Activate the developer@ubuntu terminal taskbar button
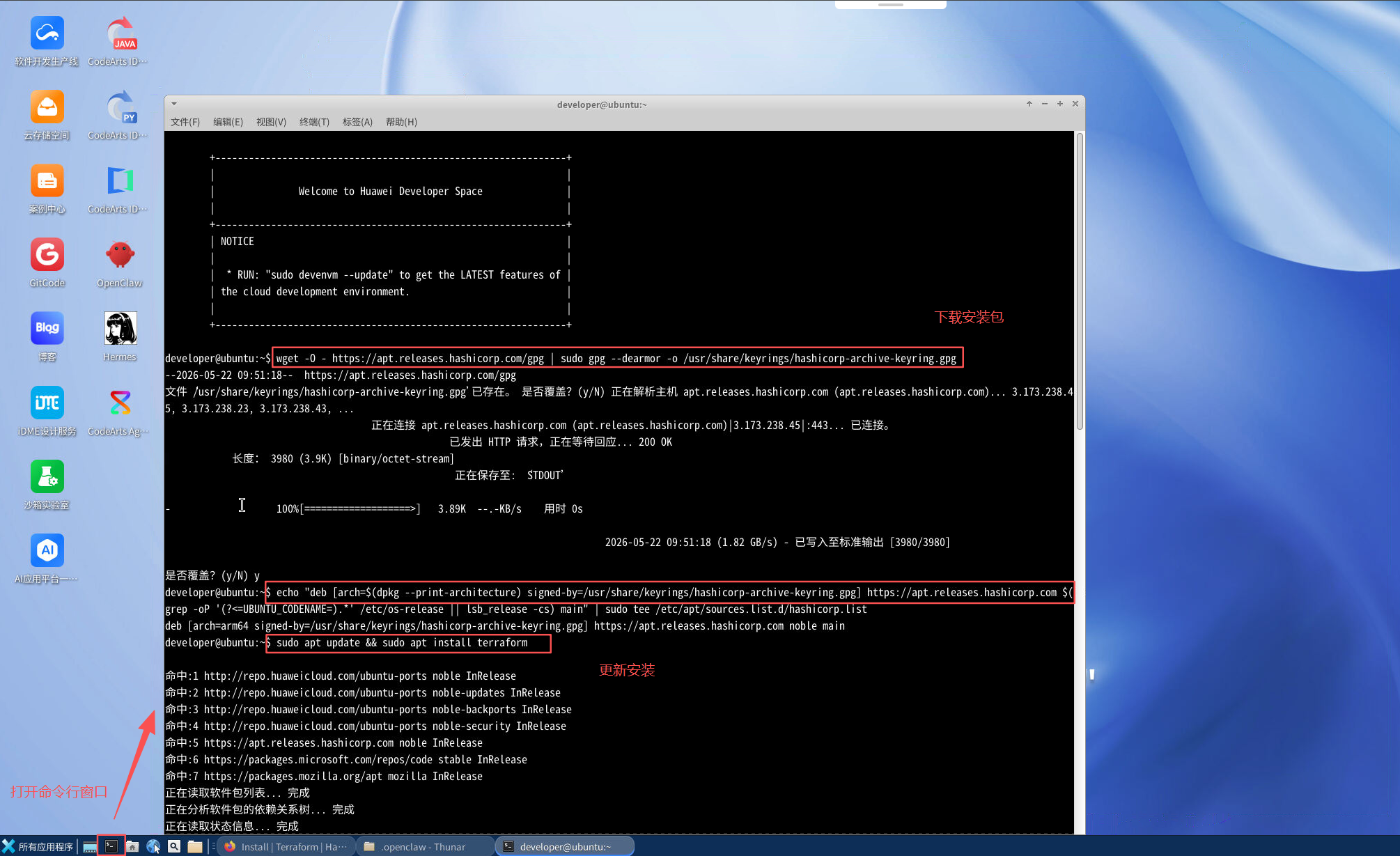The image size is (1400, 856). point(565,846)
